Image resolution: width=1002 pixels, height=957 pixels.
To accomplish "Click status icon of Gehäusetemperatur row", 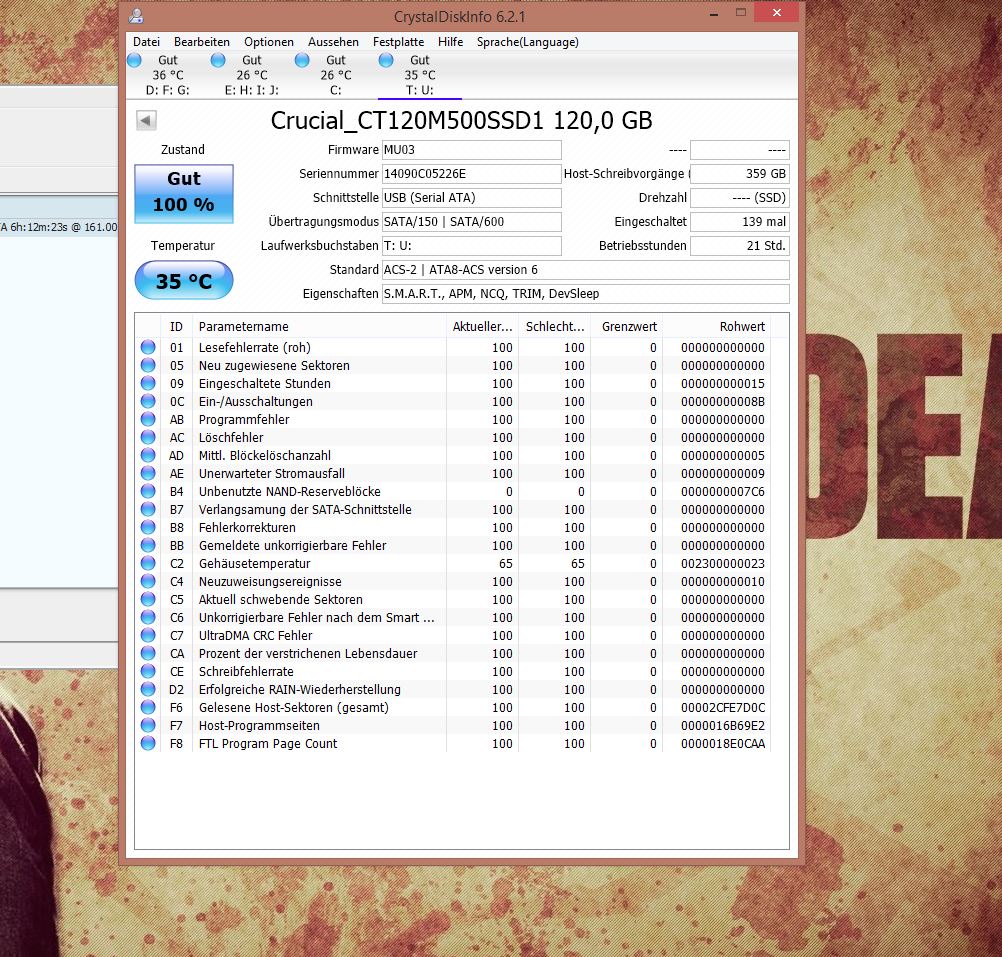I will pyautogui.click(x=148, y=563).
